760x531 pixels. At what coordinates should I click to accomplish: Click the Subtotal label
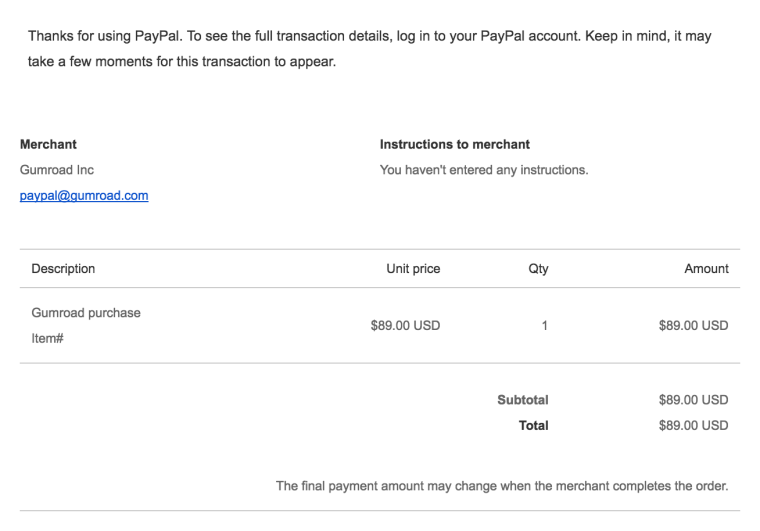pos(522,400)
